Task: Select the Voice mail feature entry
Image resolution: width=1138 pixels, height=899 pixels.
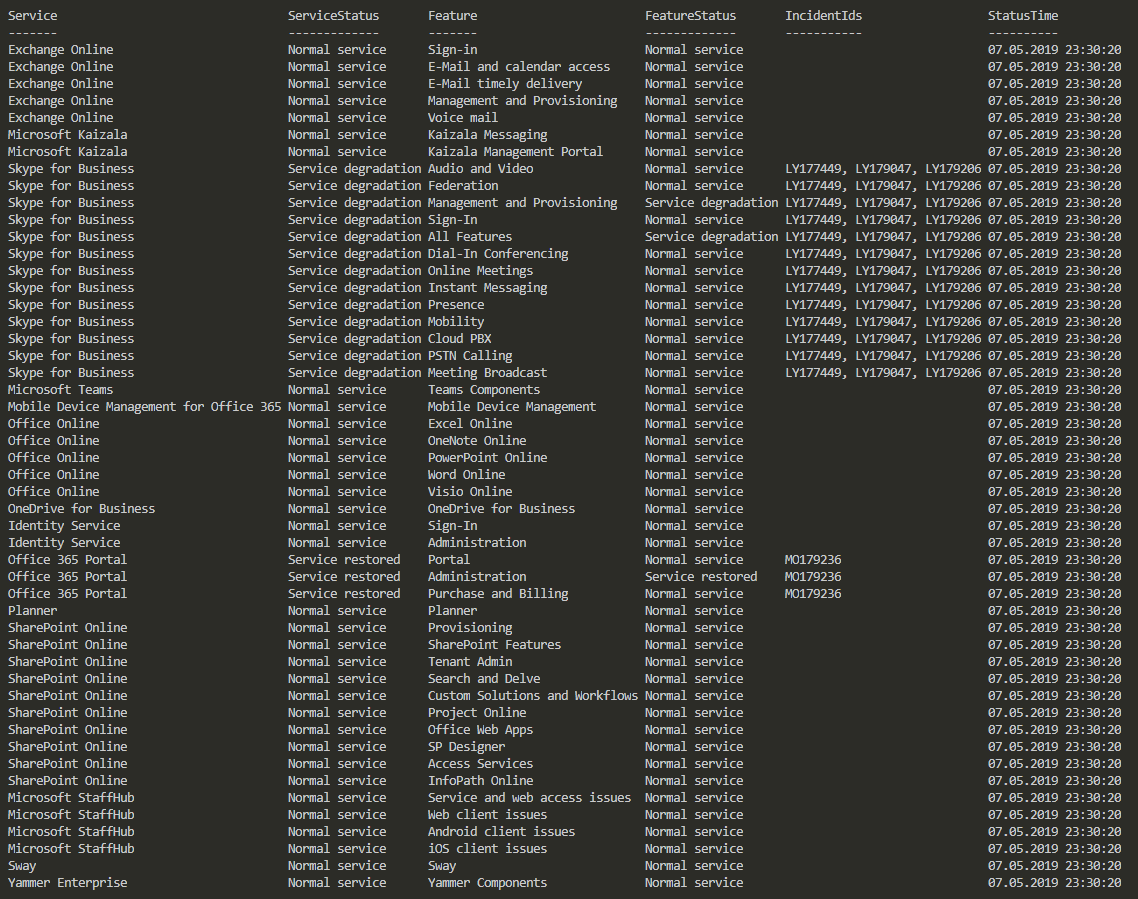Action: click(x=462, y=118)
